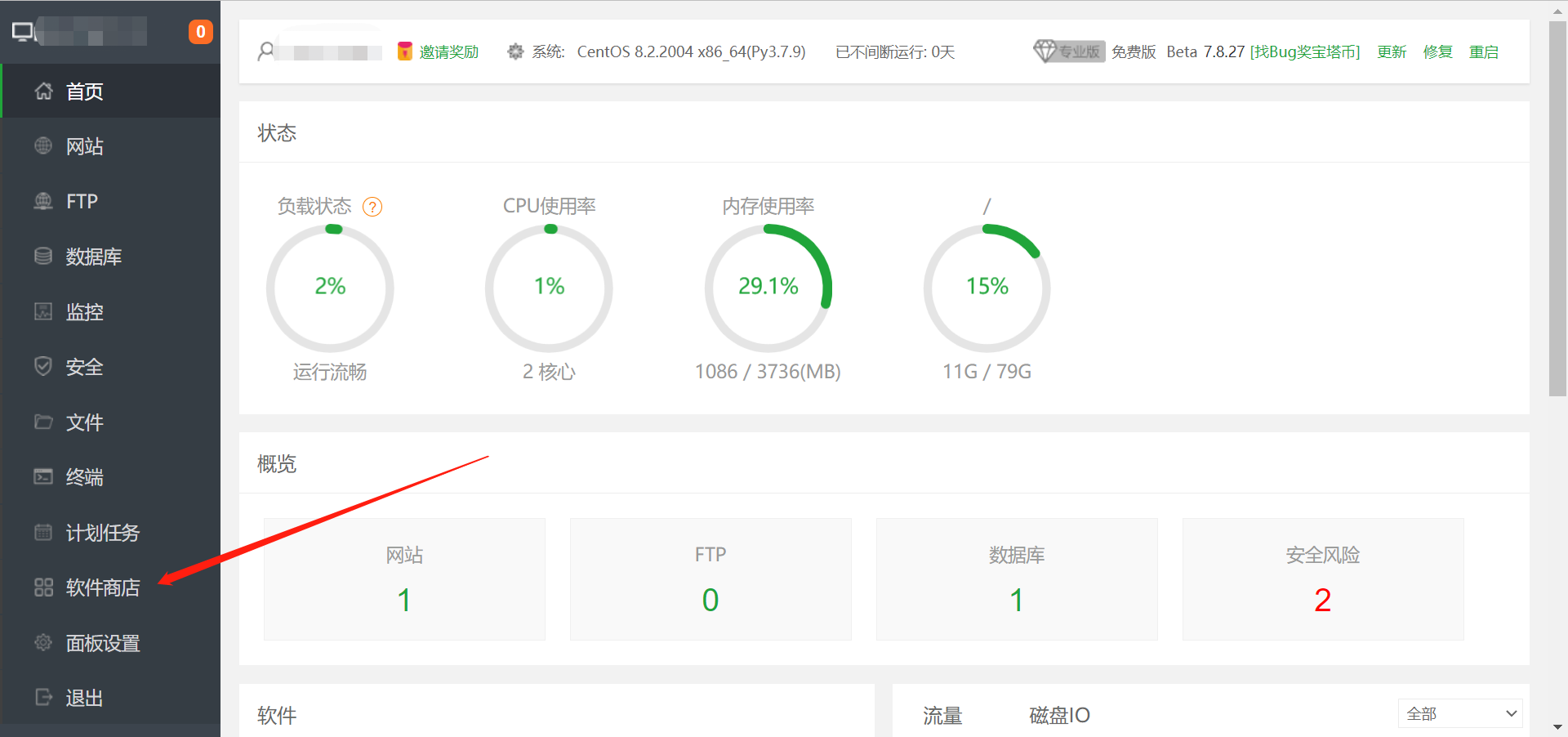Choose 退出 to log out

[111, 698]
